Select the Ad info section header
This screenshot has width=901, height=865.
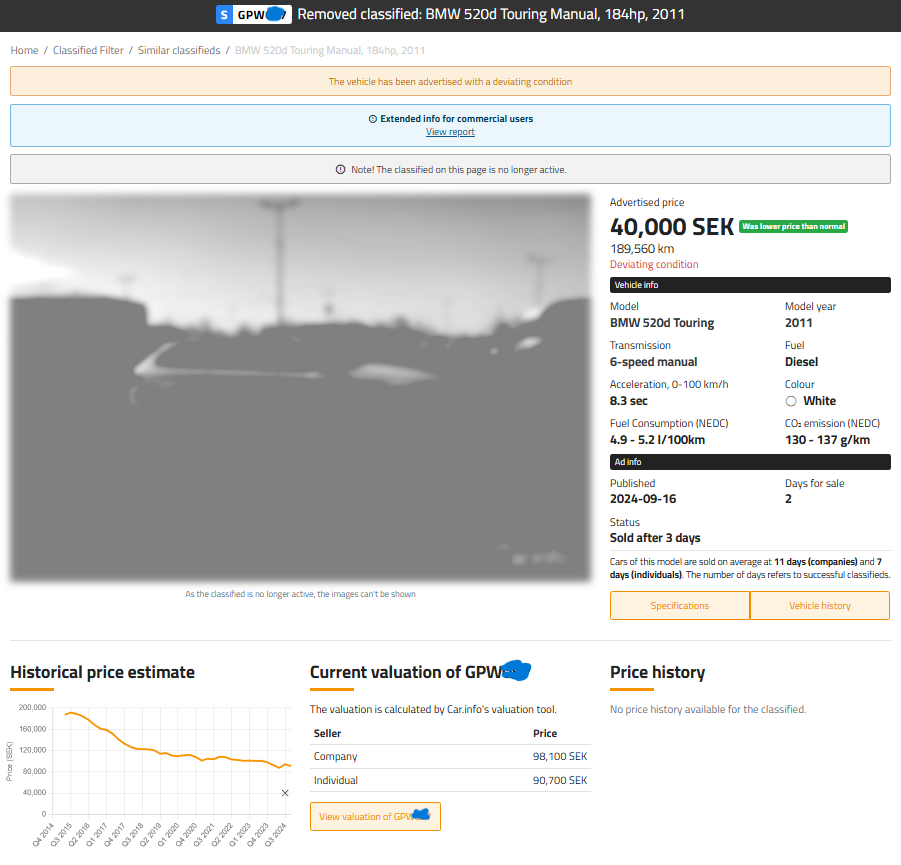(x=750, y=462)
